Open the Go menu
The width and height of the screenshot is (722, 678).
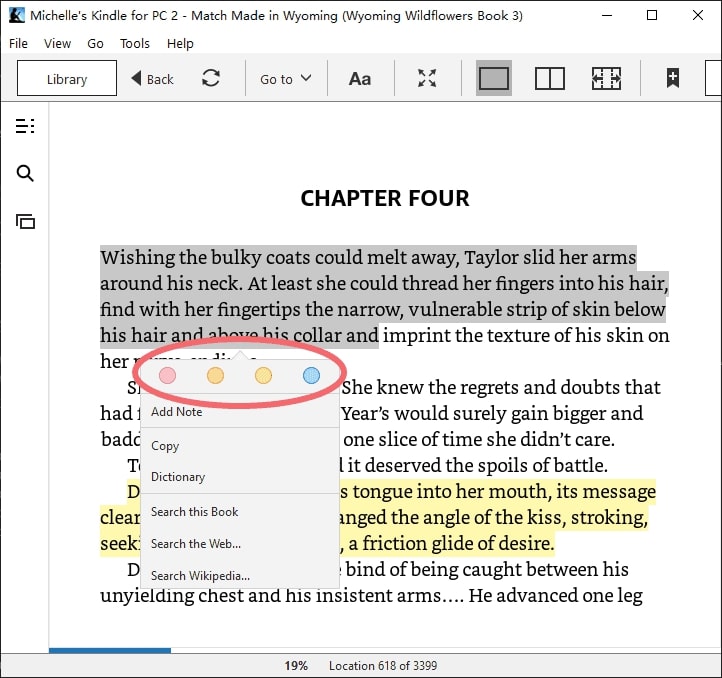[x=95, y=43]
